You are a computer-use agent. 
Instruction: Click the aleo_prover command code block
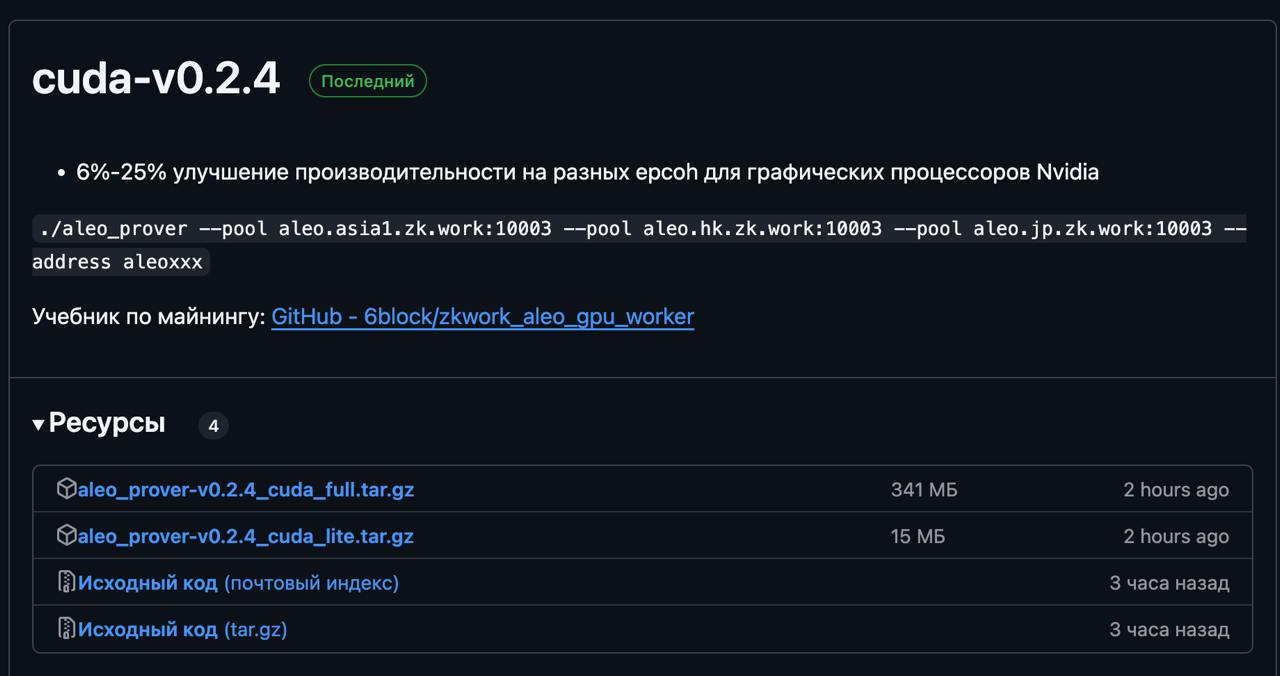(638, 245)
